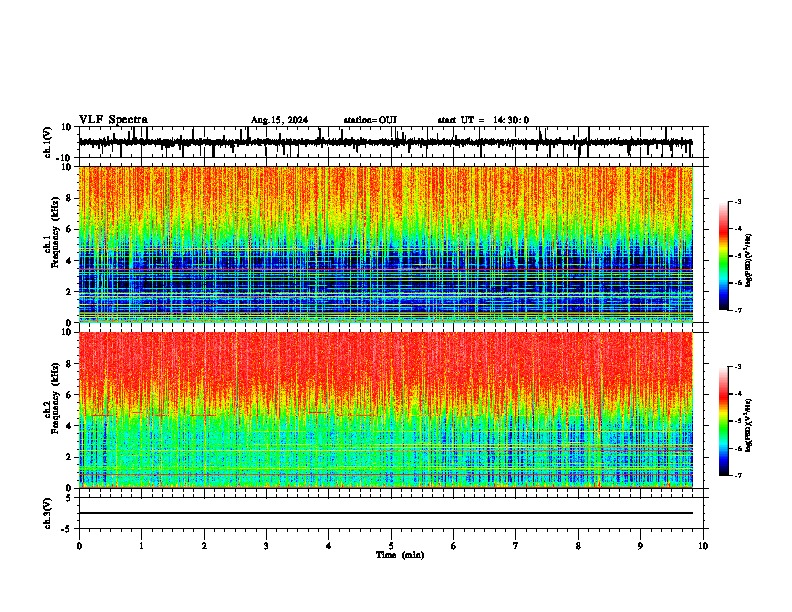Click the 'VLF Spectra' plot title

[x=113, y=120]
